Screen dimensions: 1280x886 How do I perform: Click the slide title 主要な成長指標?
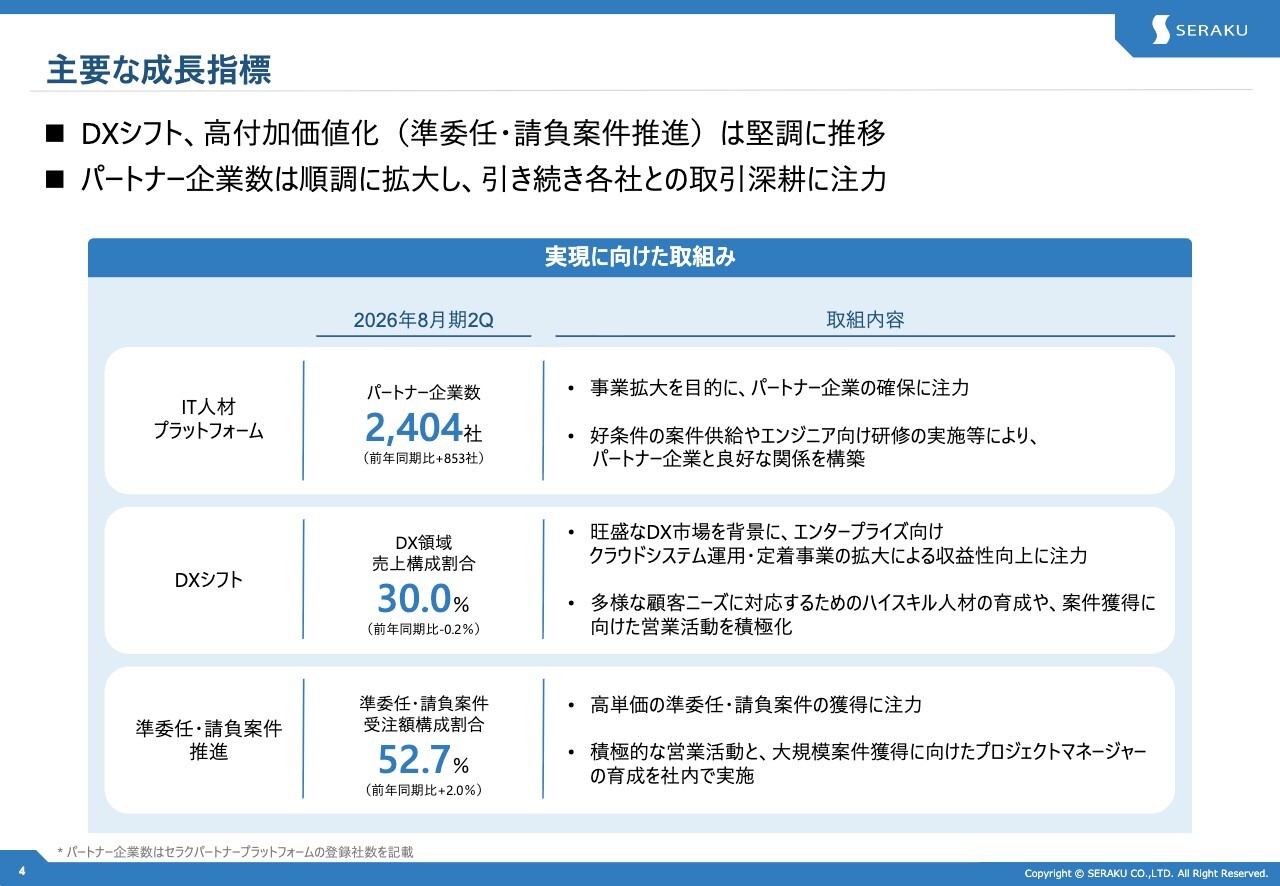tap(159, 70)
